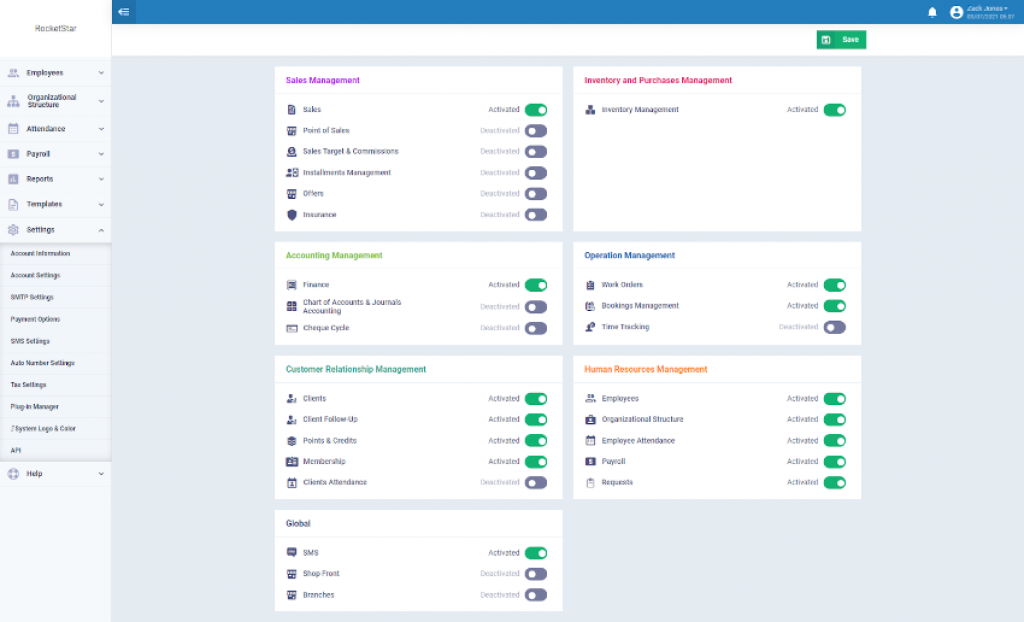The image size is (1024, 622).
Task: Select Tax Settings from the sidebar
Action: (29, 385)
